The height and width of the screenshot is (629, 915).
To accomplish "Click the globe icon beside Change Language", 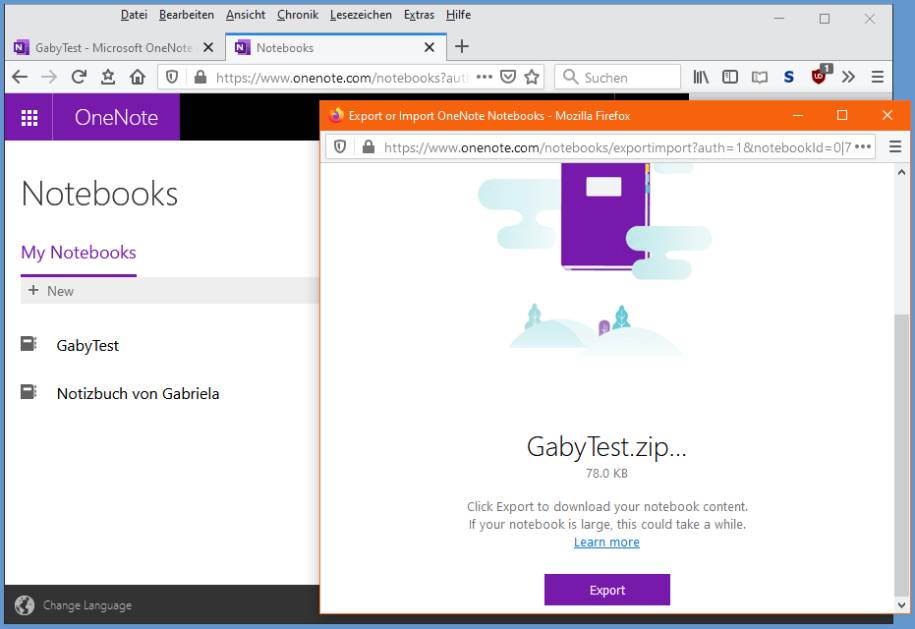I will coord(25,606).
